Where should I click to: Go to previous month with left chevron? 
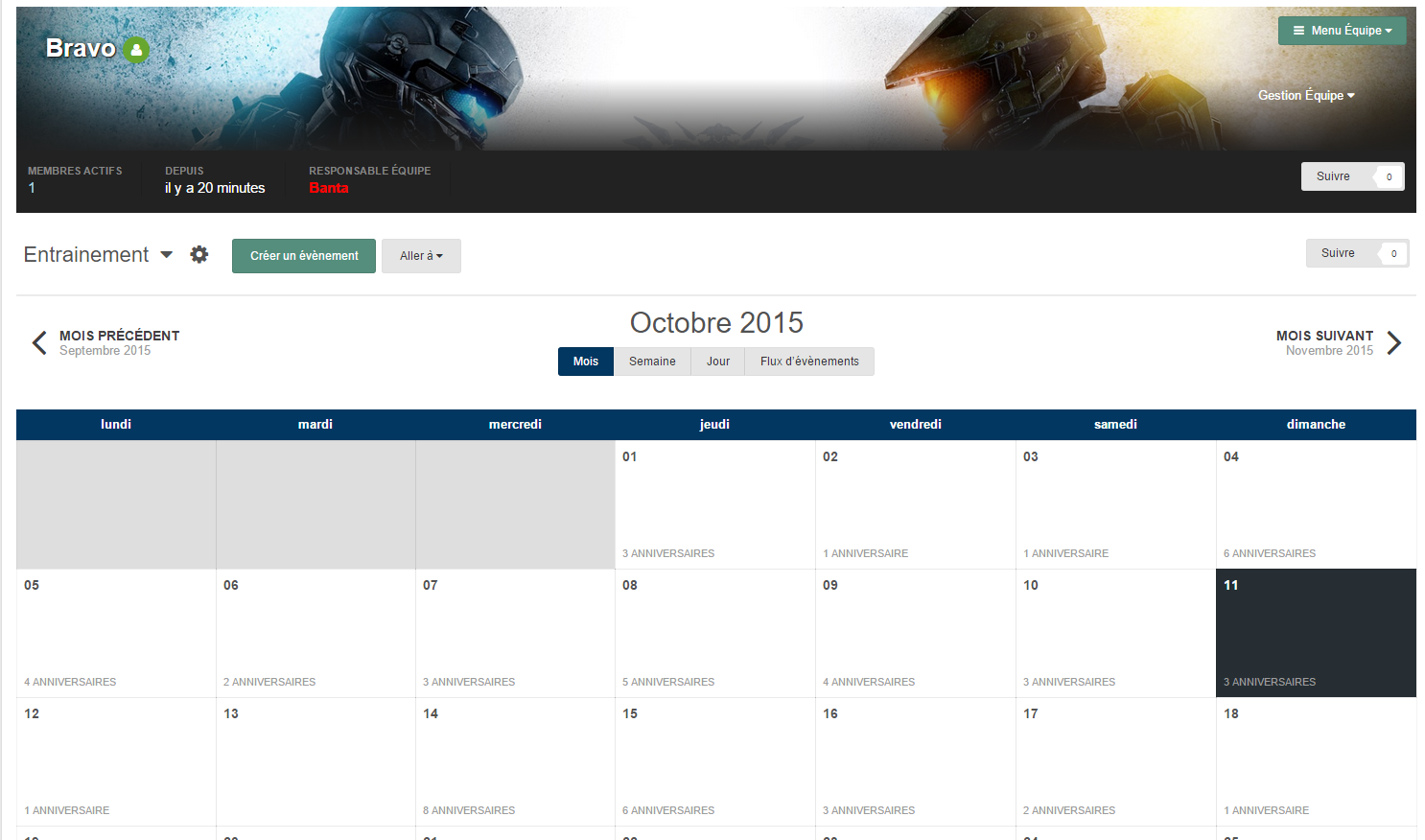(x=39, y=342)
